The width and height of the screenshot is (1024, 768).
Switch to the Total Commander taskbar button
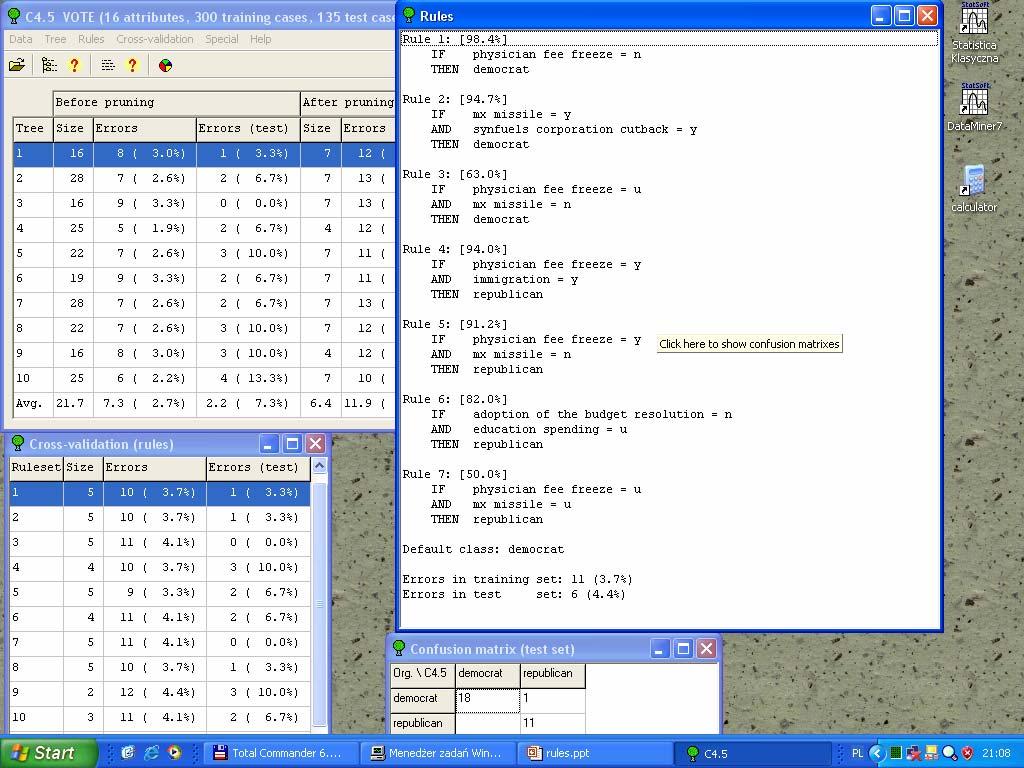point(283,753)
